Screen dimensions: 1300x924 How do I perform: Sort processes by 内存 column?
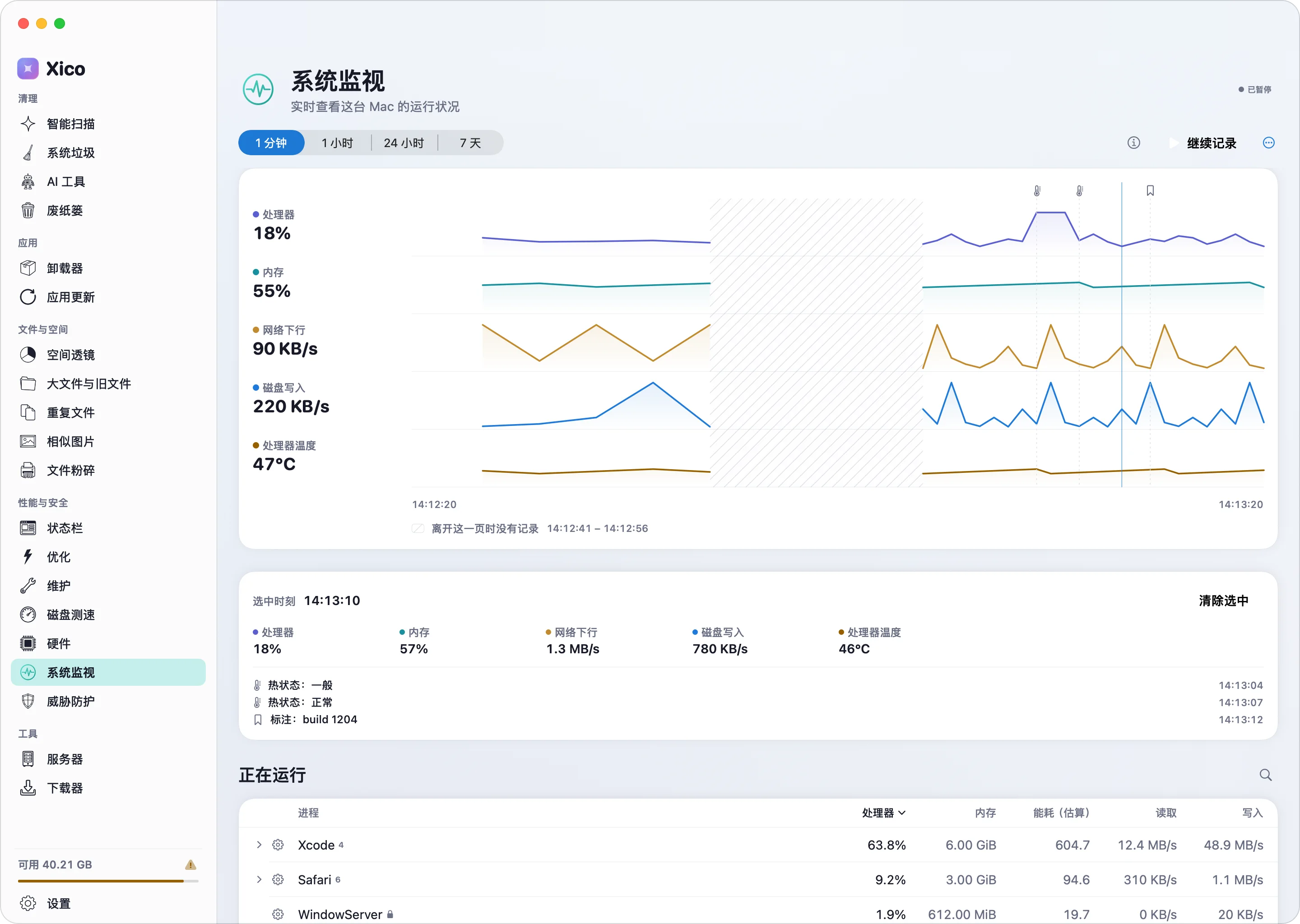985,813
